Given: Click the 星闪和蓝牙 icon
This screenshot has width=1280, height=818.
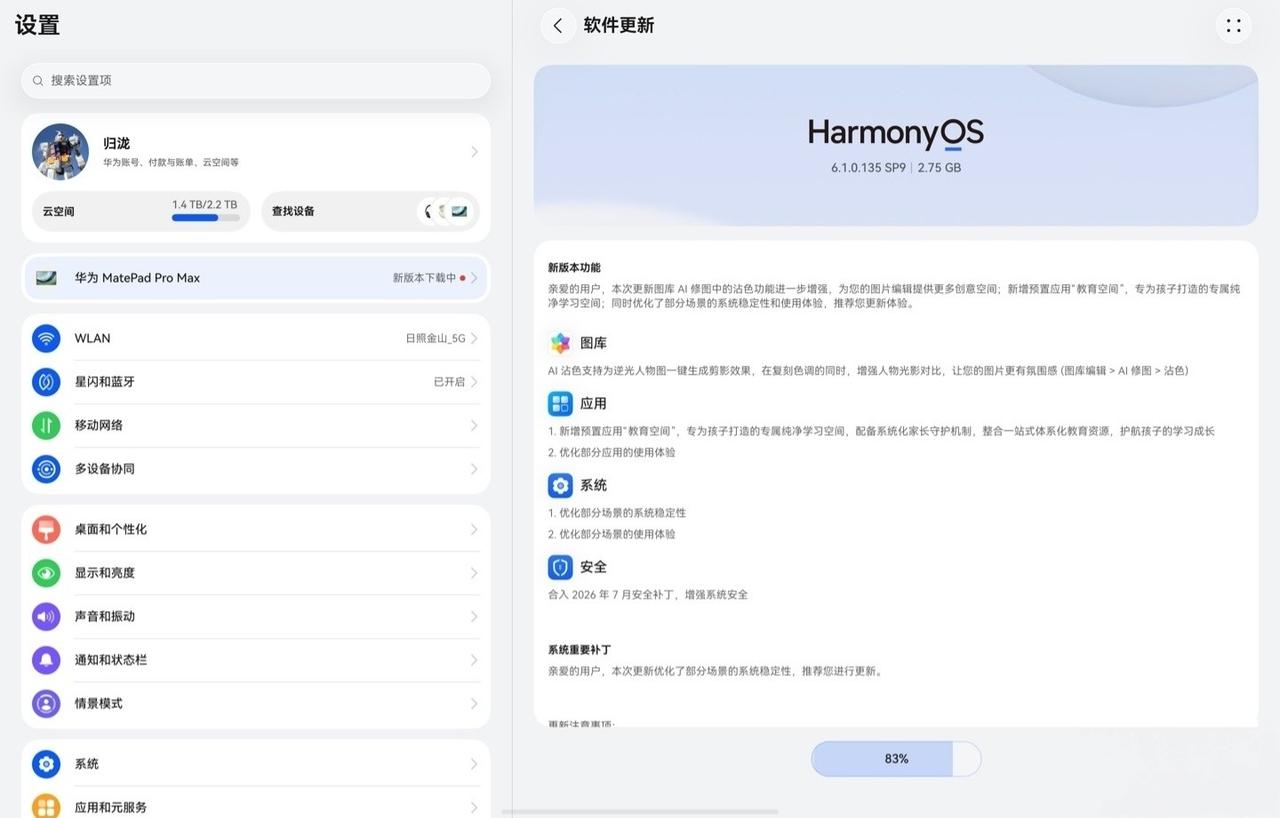Looking at the screenshot, I should (46, 382).
